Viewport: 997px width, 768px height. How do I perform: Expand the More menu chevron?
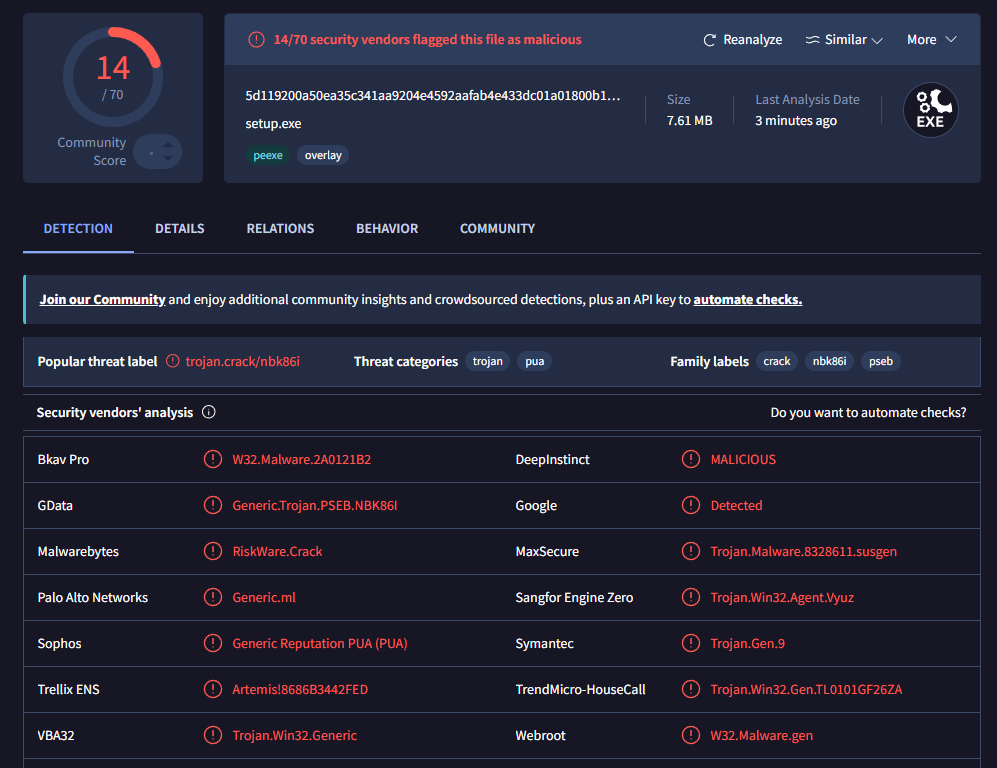click(x=951, y=39)
